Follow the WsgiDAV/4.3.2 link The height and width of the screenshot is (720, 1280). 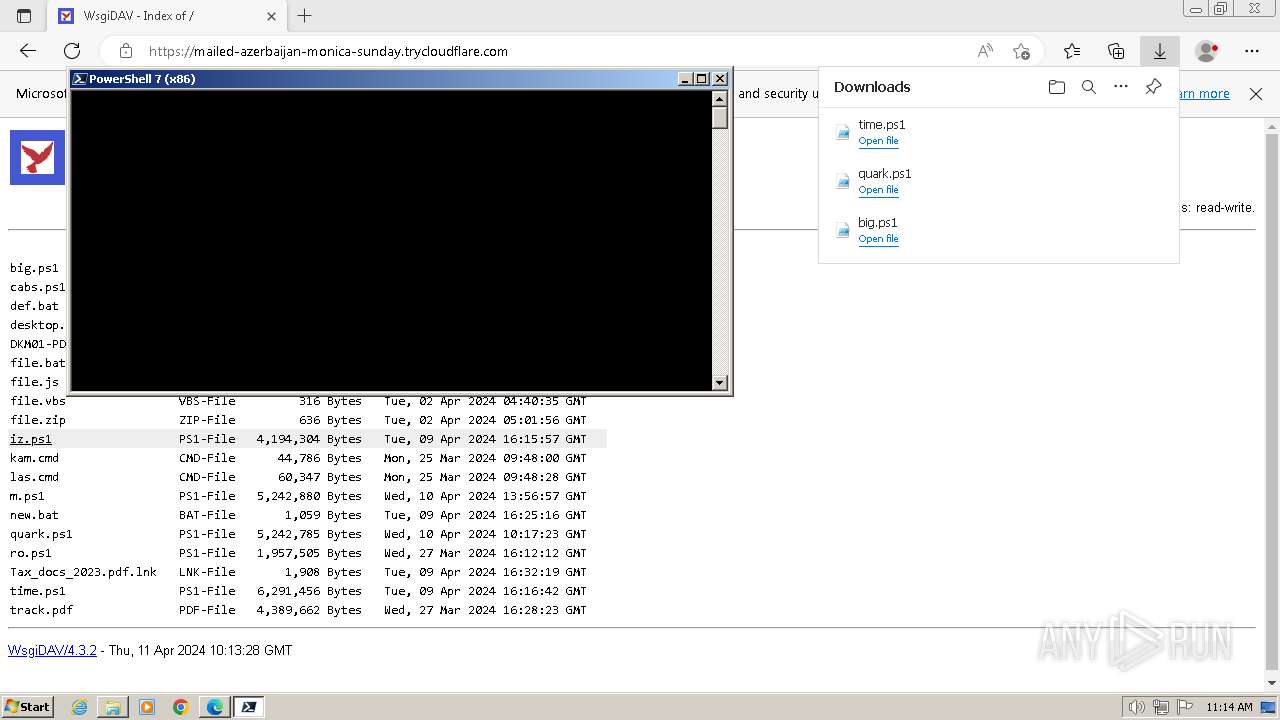(x=52, y=650)
